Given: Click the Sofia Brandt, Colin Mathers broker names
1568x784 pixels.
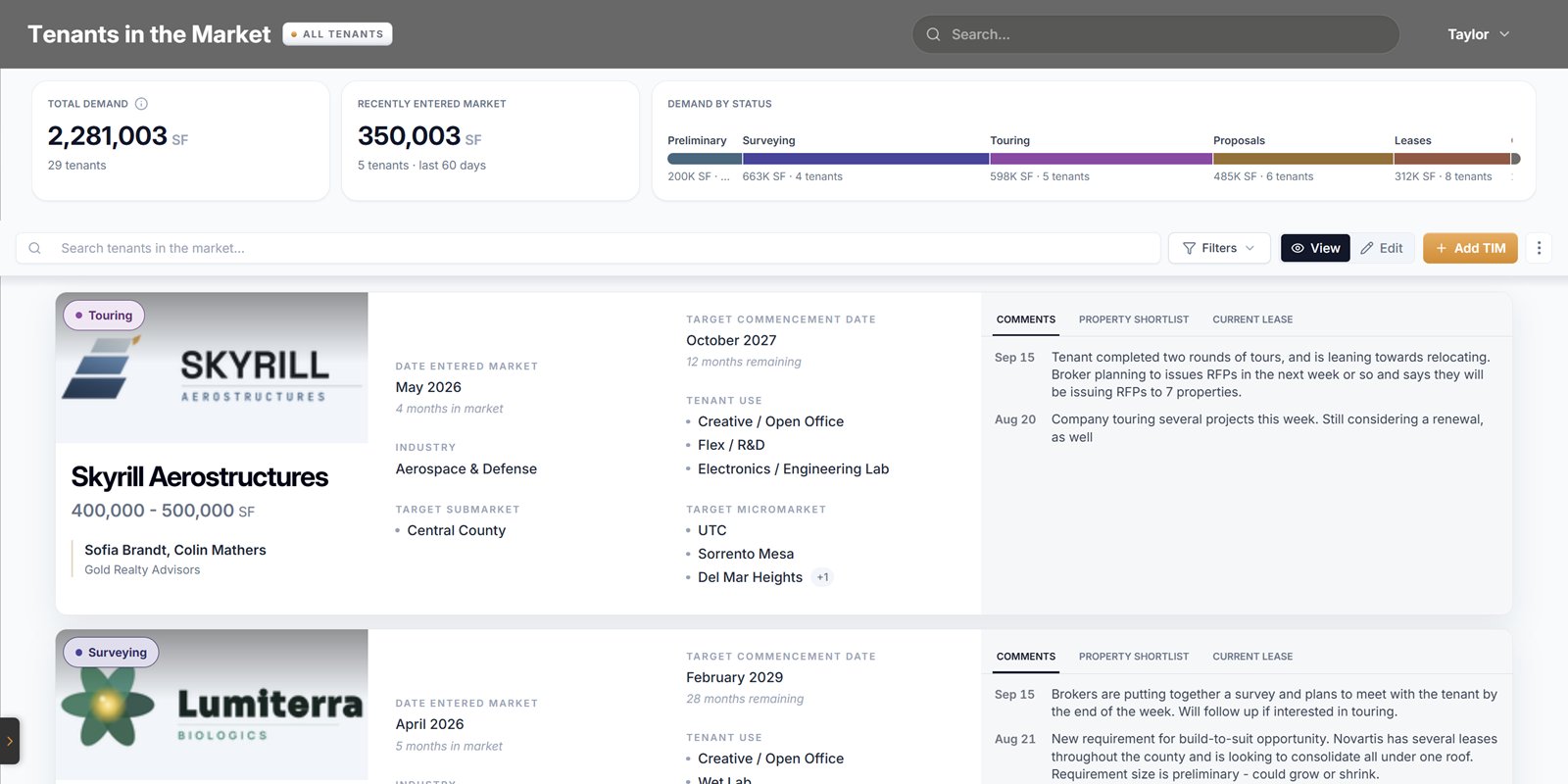Looking at the screenshot, I should pyautogui.click(x=175, y=550).
